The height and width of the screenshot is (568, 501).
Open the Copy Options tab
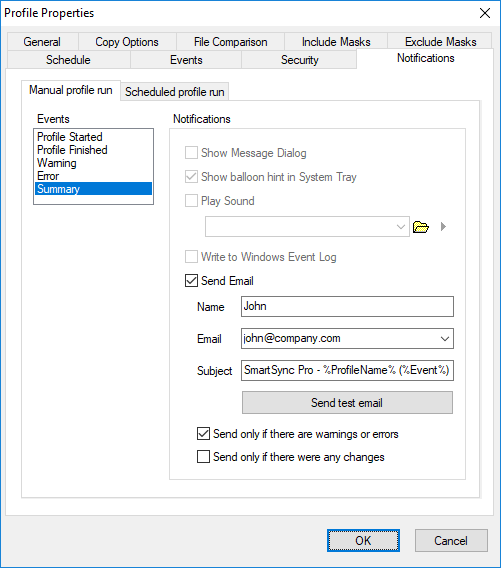pyautogui.click(x=127, y=42)
